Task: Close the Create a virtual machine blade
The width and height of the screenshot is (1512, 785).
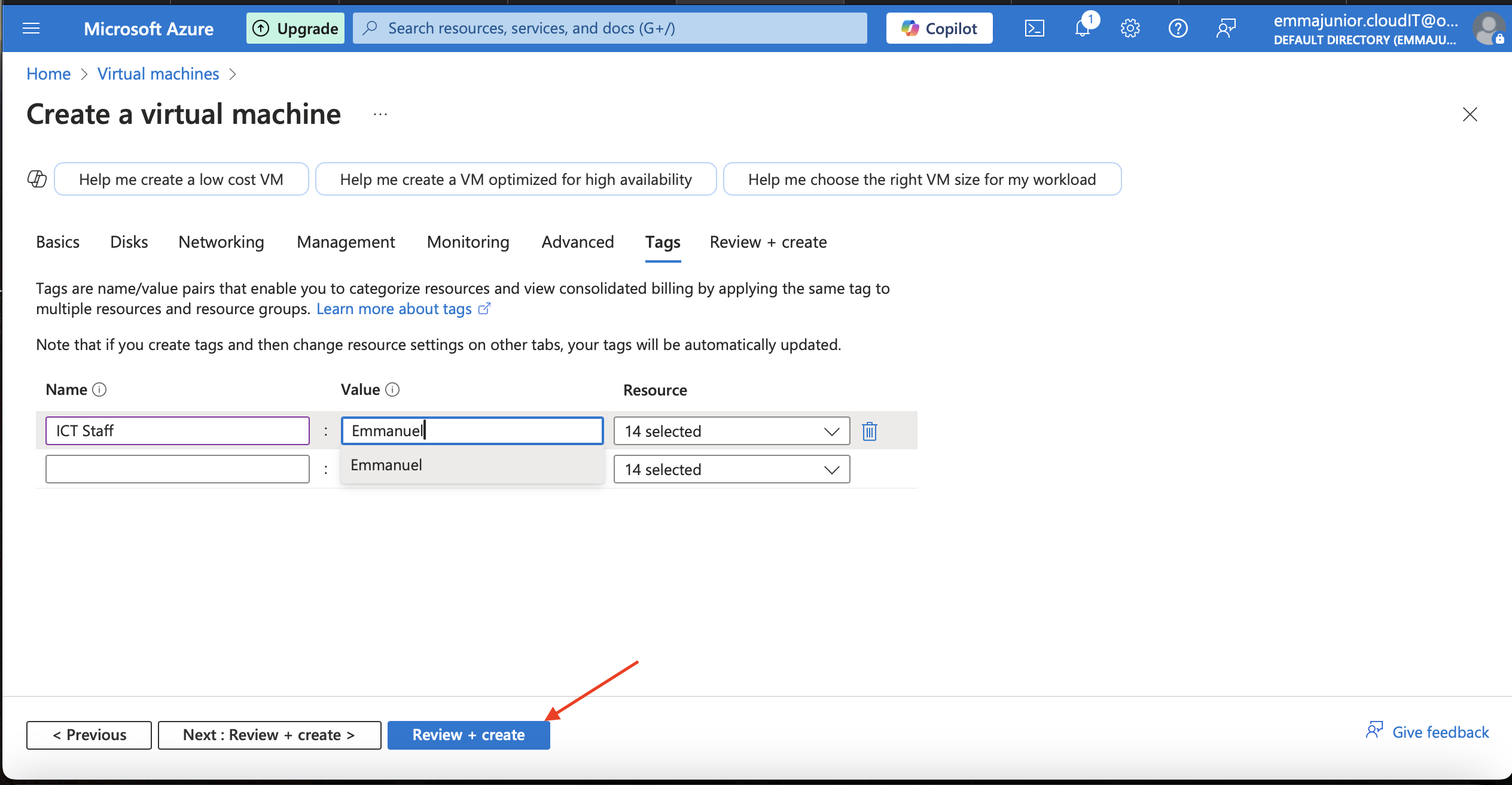Action: coord(1470,114)
